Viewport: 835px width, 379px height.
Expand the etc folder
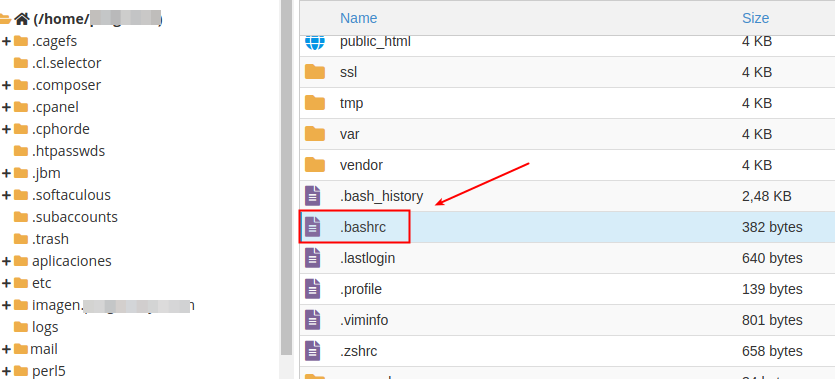6,283
